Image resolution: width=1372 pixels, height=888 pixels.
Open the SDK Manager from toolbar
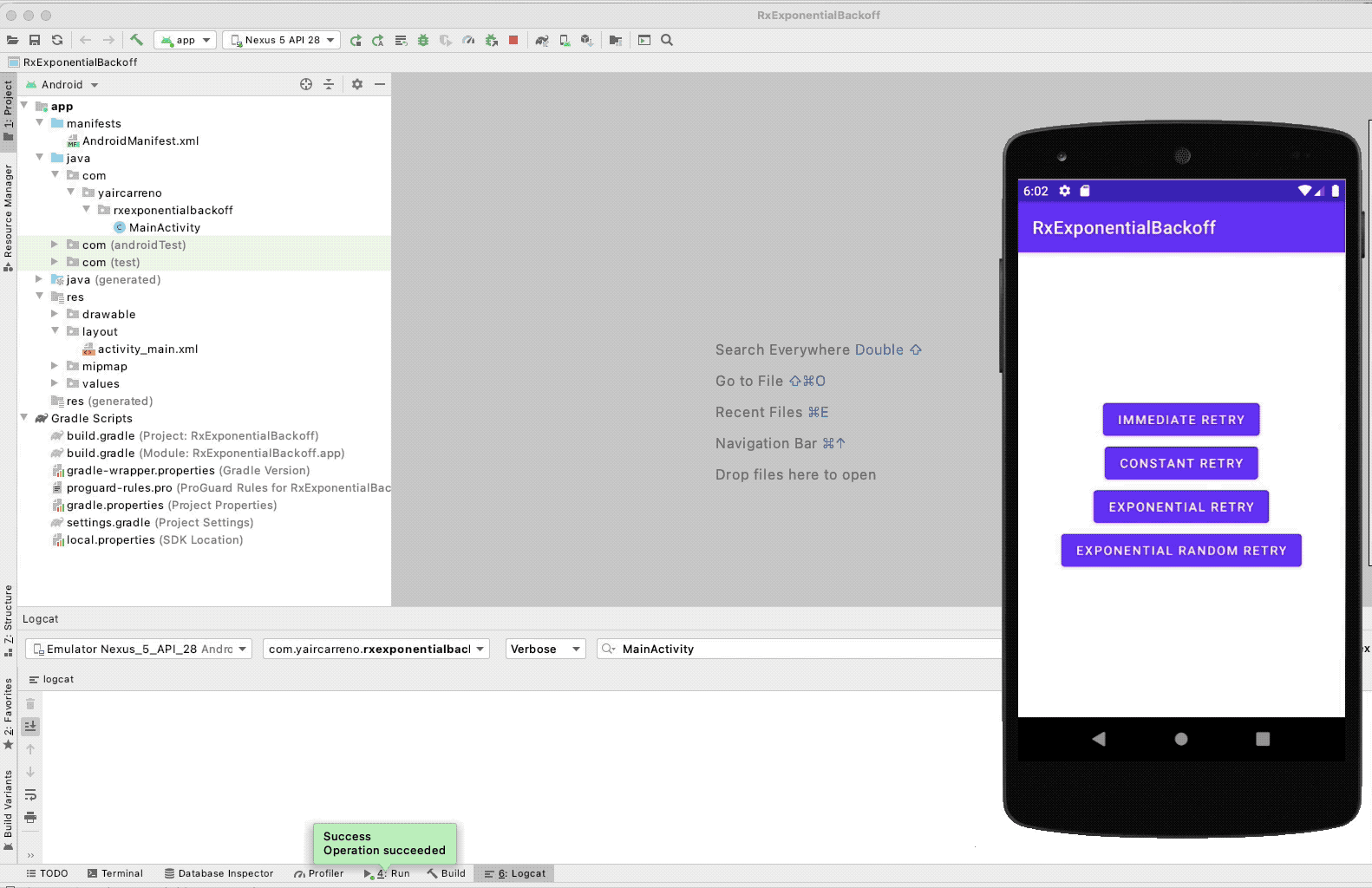pos(587,40)
